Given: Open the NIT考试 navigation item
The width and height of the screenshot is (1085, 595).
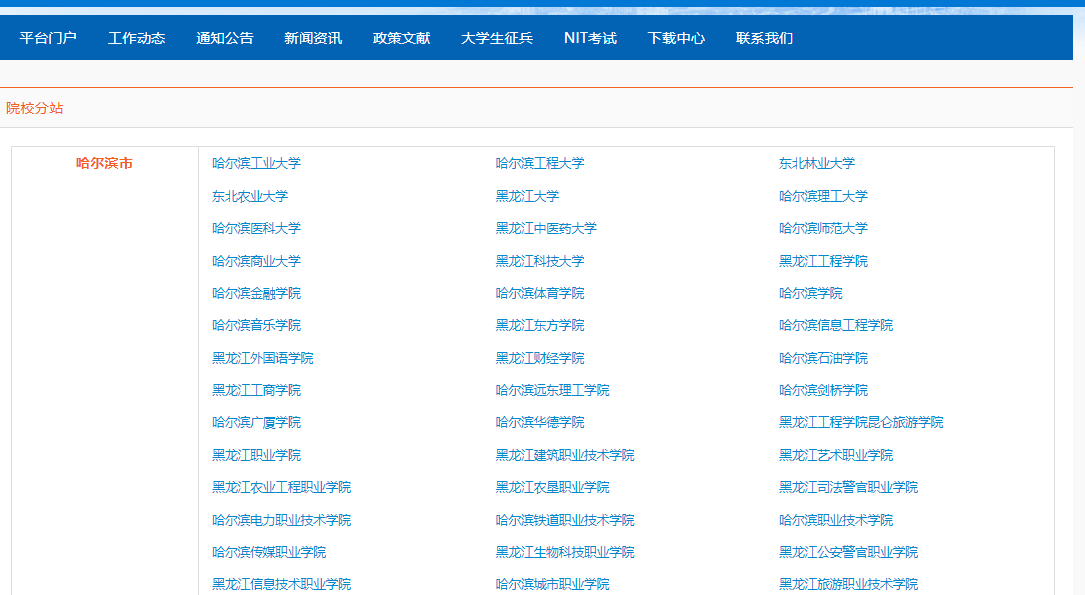Looking at the screenshot, I should coord(590,38).
